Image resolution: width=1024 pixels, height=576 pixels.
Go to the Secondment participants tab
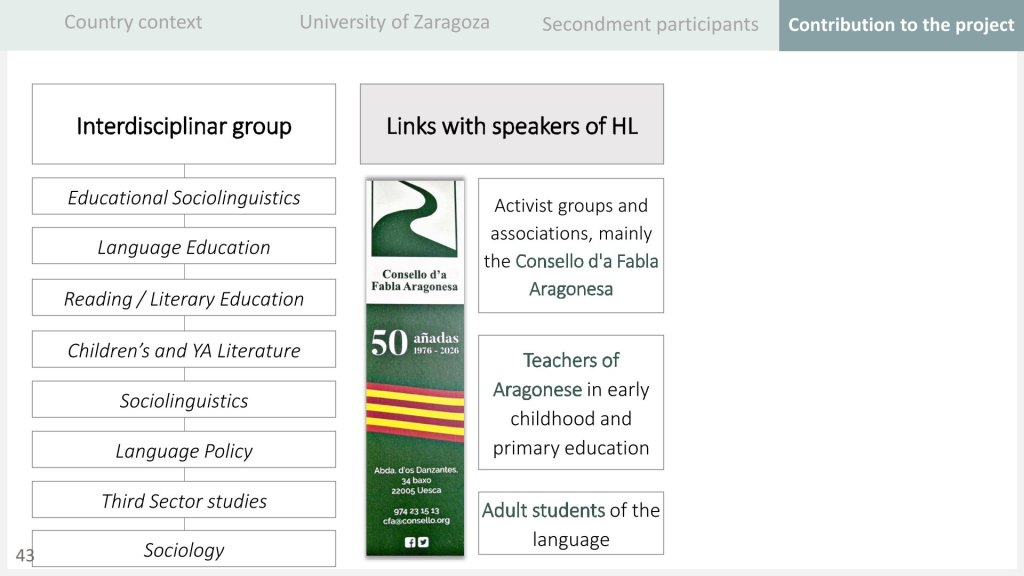click(x=650, y=24)
